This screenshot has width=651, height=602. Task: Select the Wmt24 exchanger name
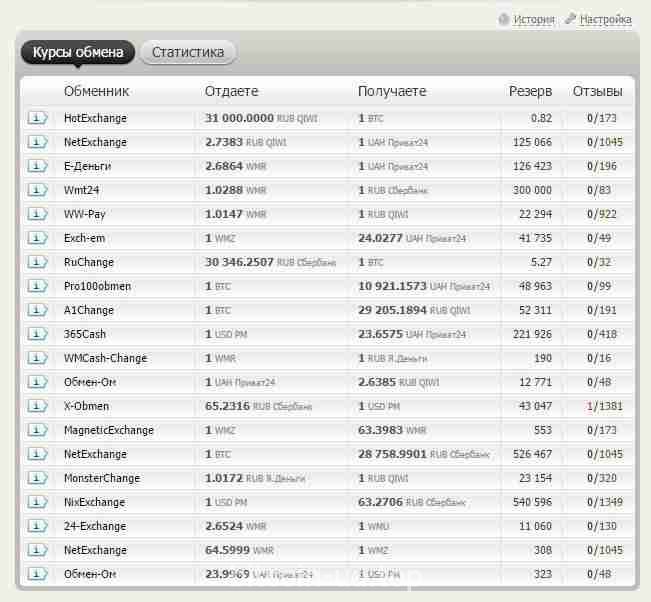[81, 190]
